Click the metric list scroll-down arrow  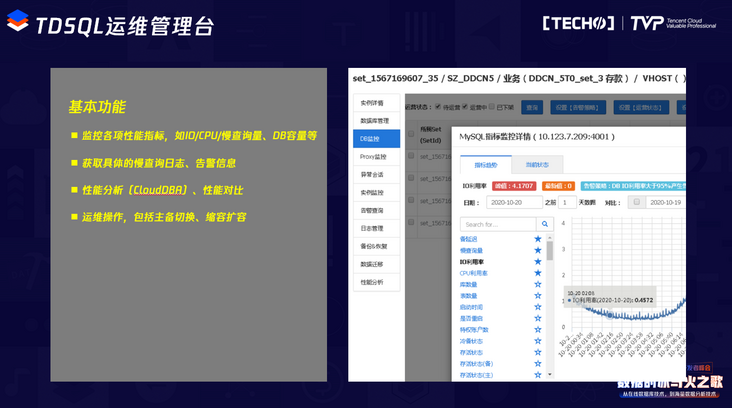click(550, 374)
